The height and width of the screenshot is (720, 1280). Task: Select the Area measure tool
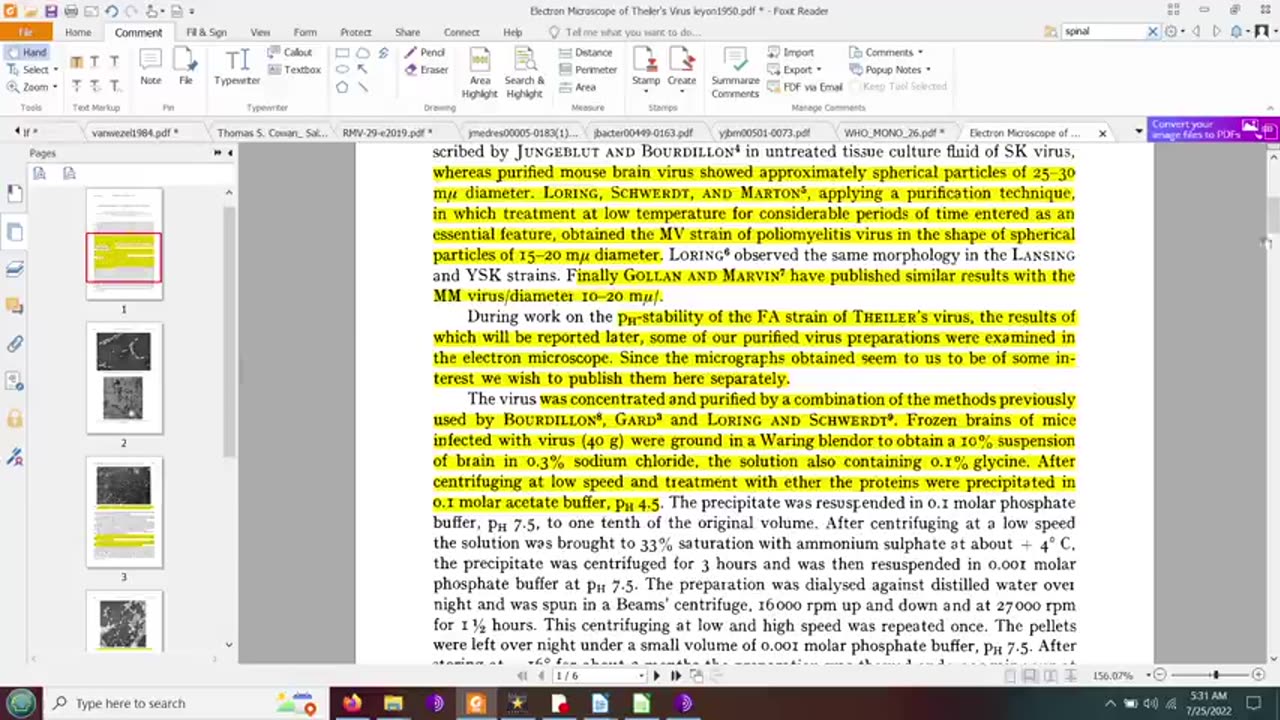pyautogui.click(x=577, y=87)
